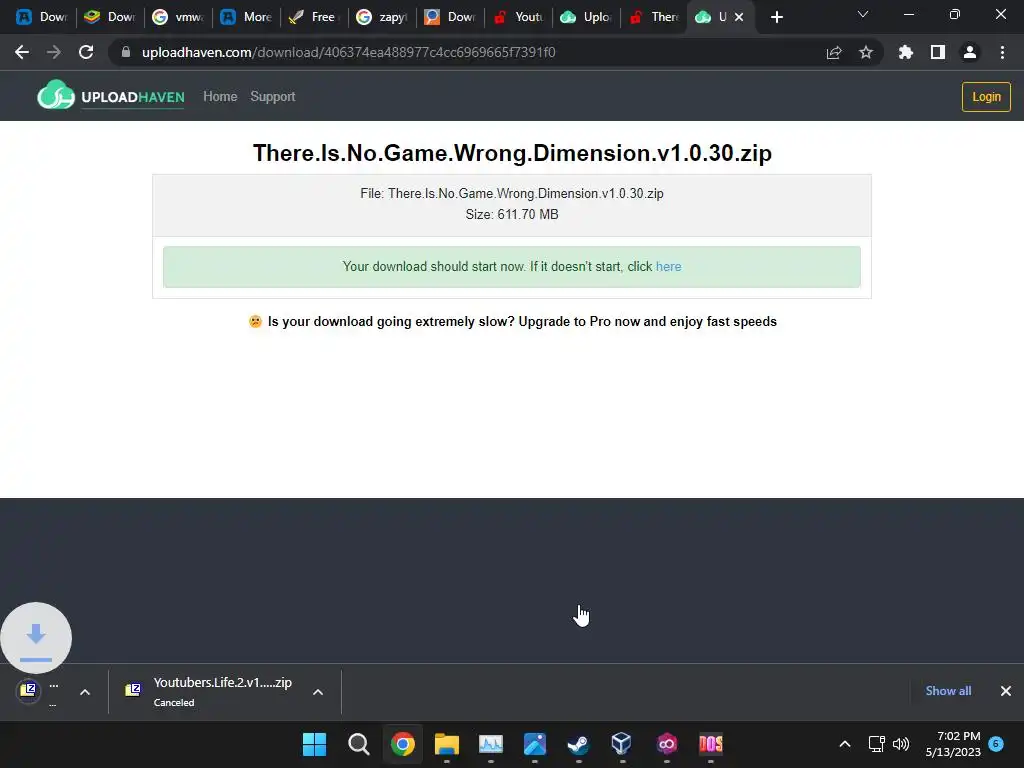Go back to the previous page

point(22,52)
